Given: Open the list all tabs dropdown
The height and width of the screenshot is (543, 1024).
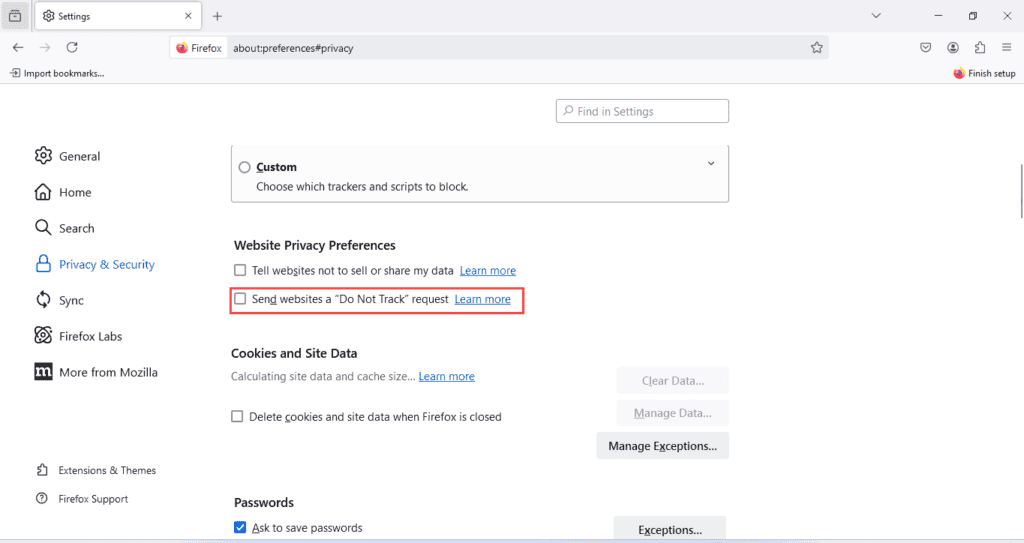Looking at the screenshot, I should pos(876,16).
